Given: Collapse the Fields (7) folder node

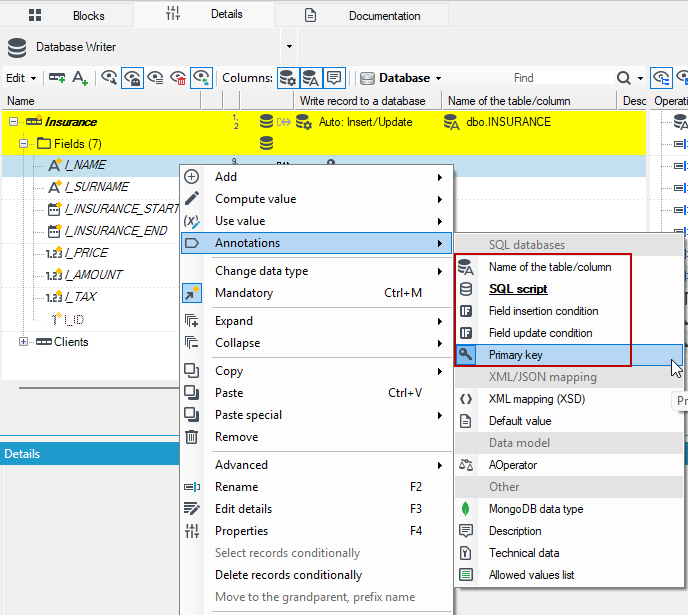Looking at the screenshot, I should point(23,143).
